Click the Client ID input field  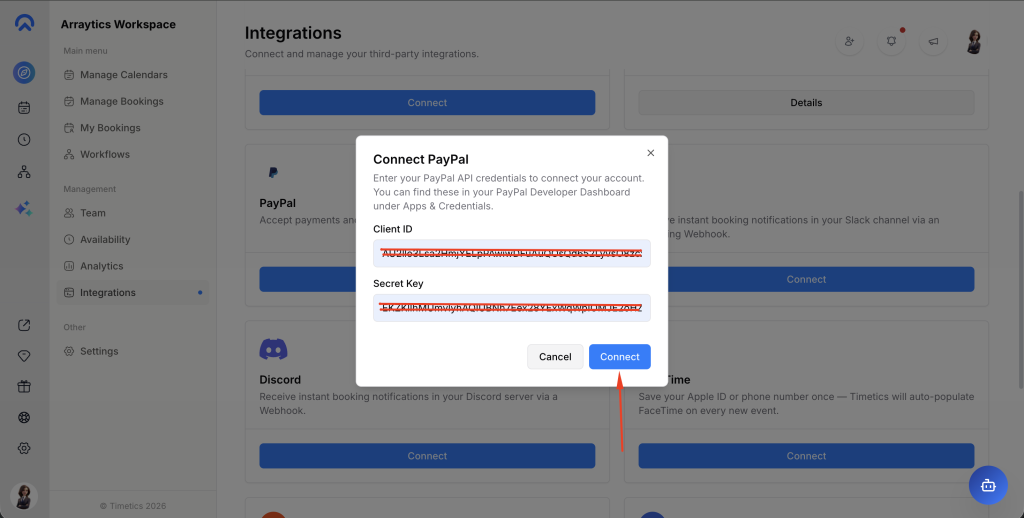pos(511,254)
